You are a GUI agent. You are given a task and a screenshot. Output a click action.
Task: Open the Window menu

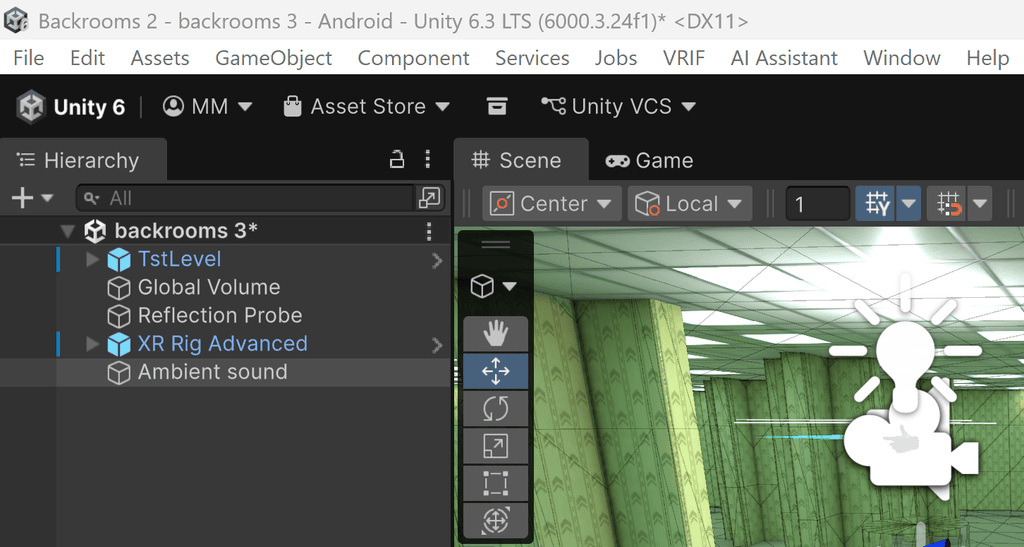pos(902,58)
